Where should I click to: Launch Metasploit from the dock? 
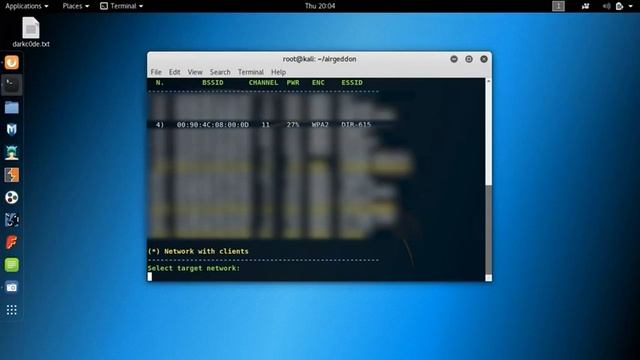point(11,130)
